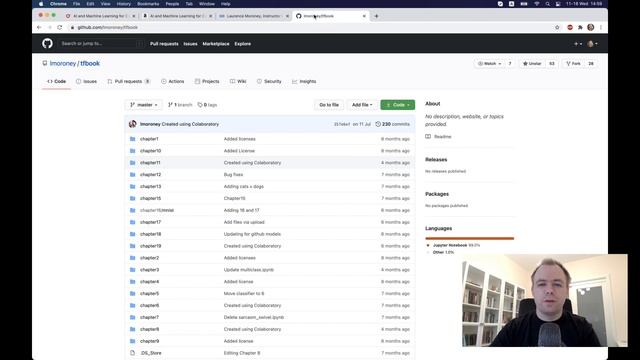Click commit message 'Adding cats v dogs'
Image resolution: width=640 pixels, height=360 pixels.
244,187
